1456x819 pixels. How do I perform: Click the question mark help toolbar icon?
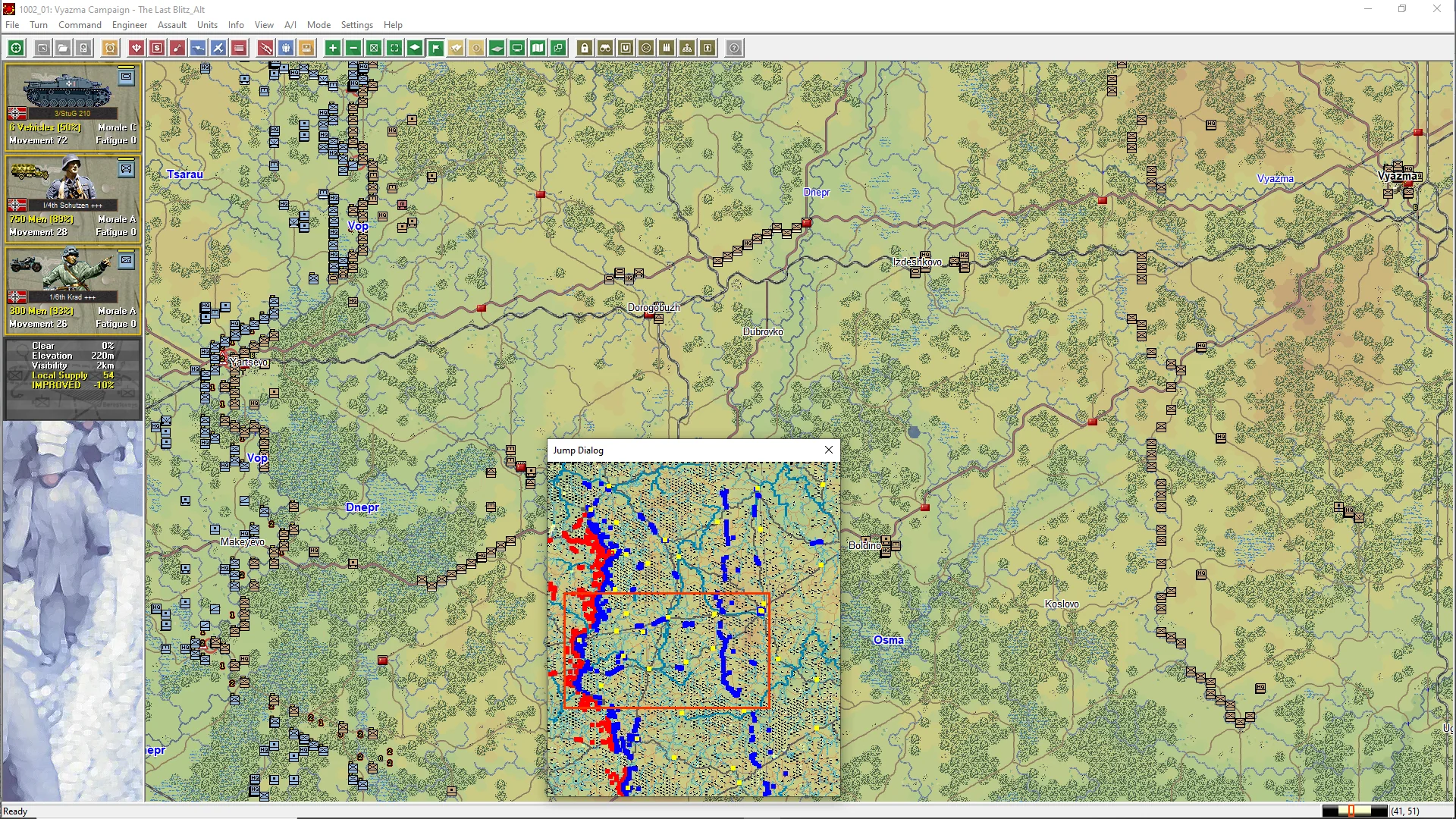(733, 48)
